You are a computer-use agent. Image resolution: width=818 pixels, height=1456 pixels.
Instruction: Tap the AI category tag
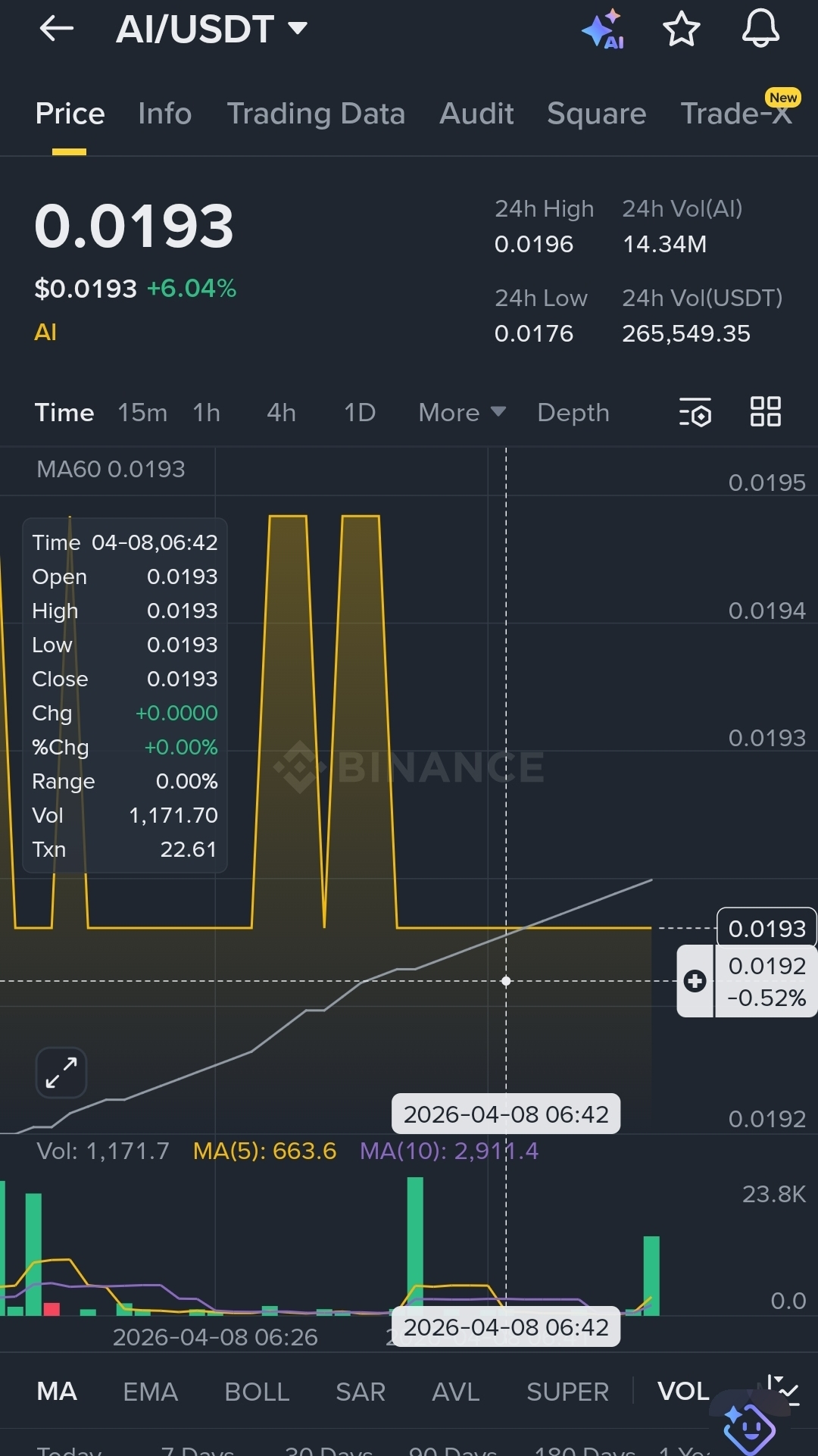point(45,332)
